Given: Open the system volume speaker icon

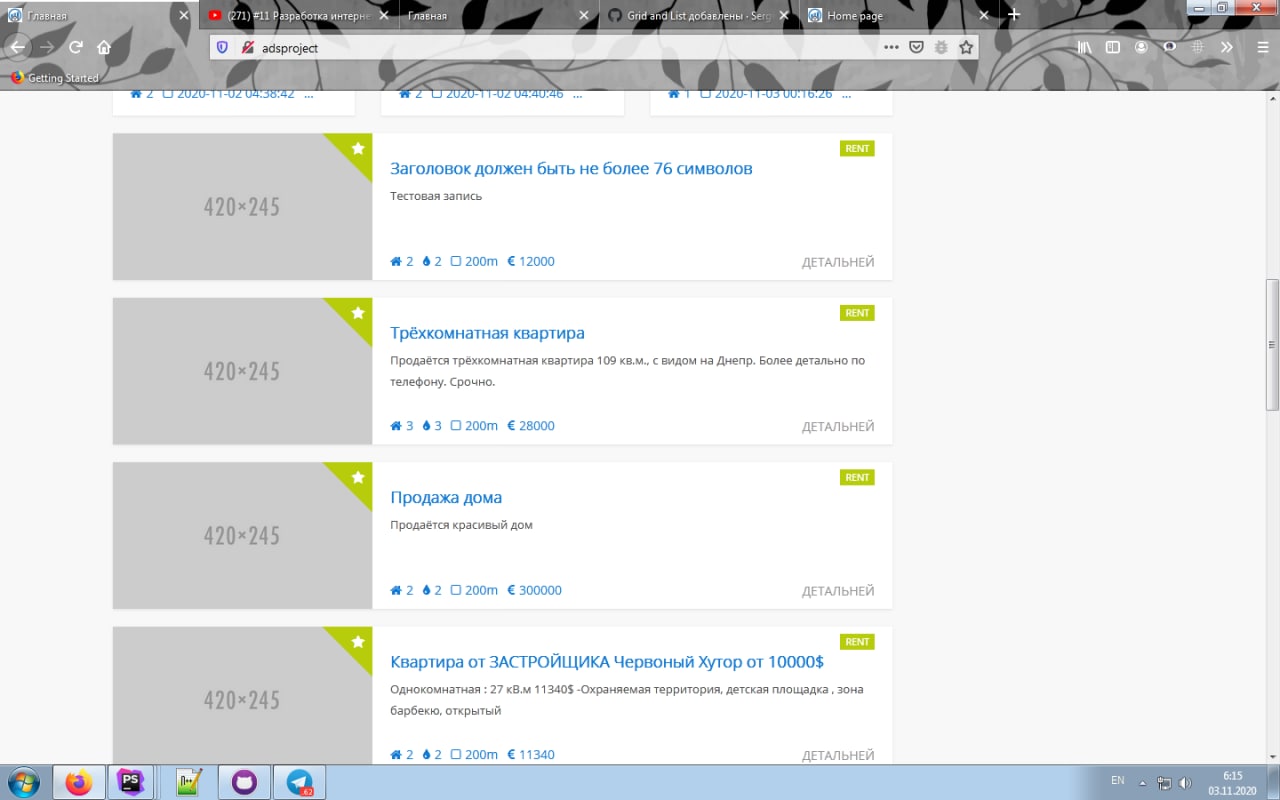Looking at the screenshot, I should click(x=1185, y=782).
